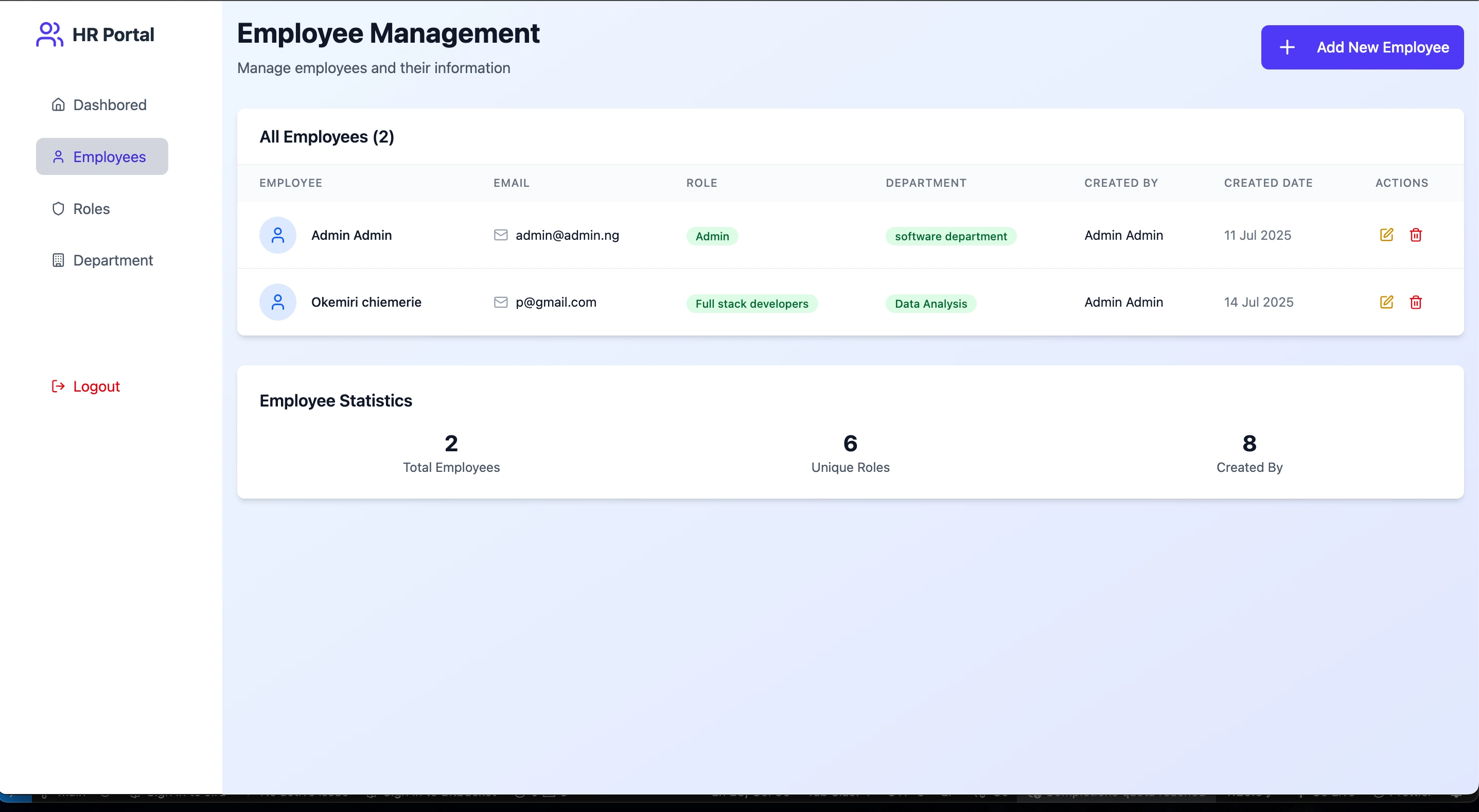The width and height of the screenshot is (1479, 812).
Task: Open the Department section from sidebar
Action: 113,260
